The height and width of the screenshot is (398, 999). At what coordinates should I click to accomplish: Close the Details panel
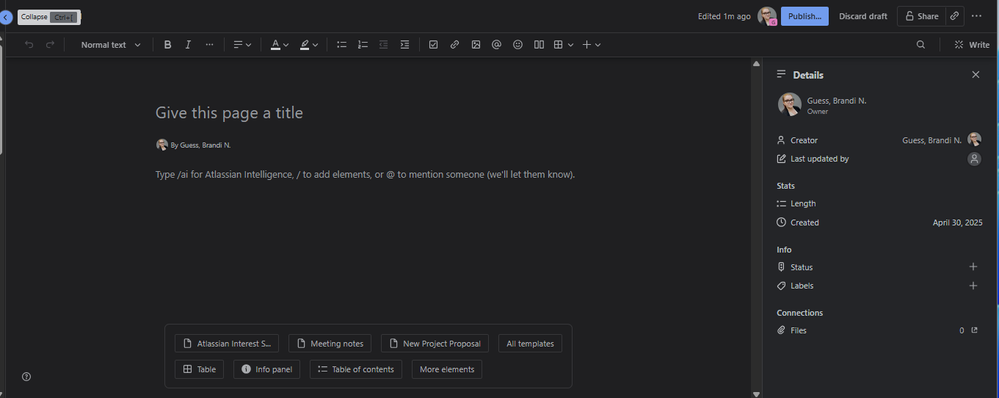tap(975, 75)
